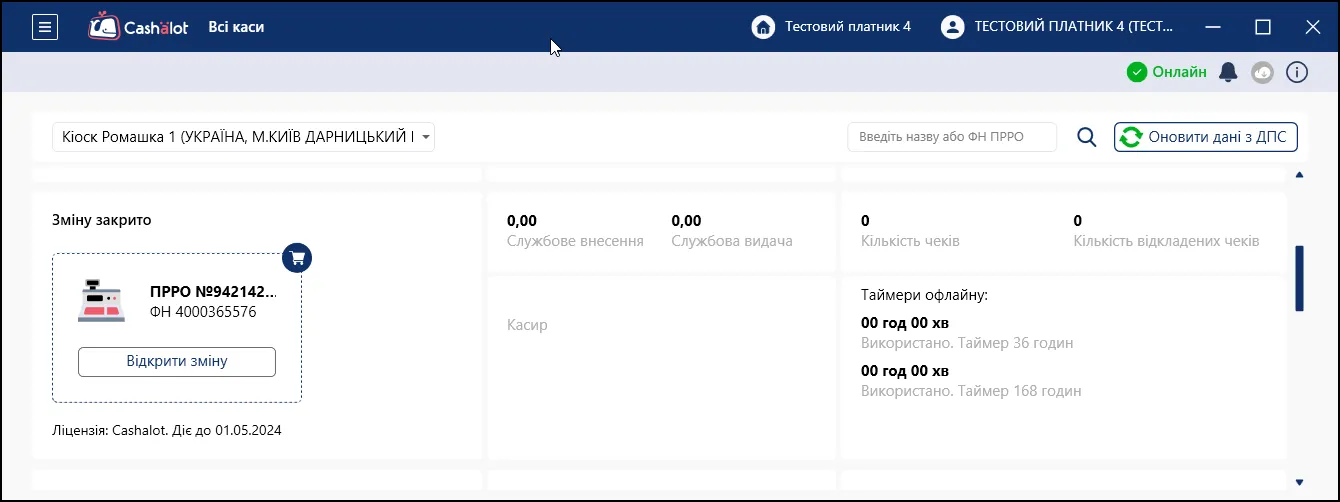Minimize the Cashalot window
1340x502 pixels.
[x=1214, y=27]
